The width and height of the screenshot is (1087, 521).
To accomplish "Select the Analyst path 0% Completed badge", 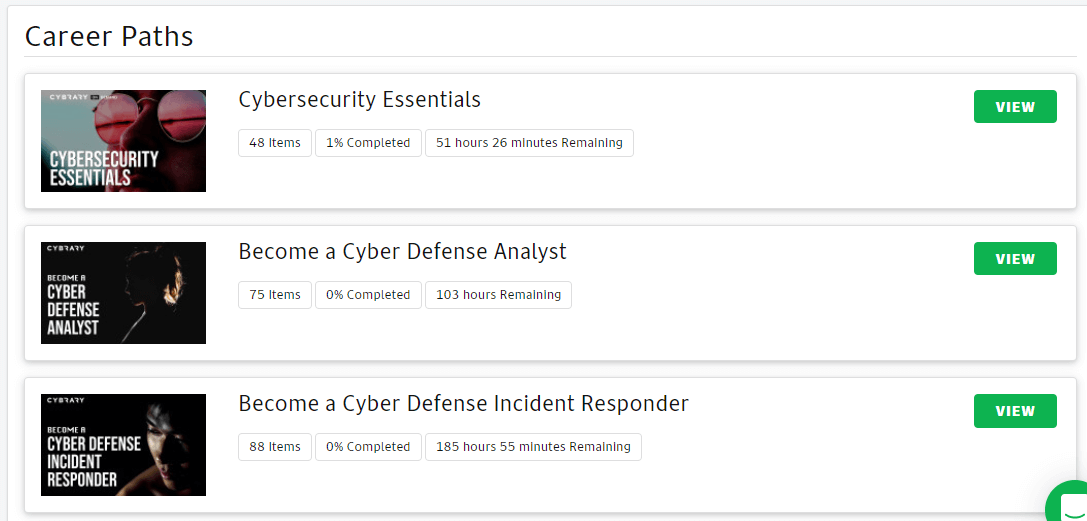I will pyautogui.click(x=368, y=294).
